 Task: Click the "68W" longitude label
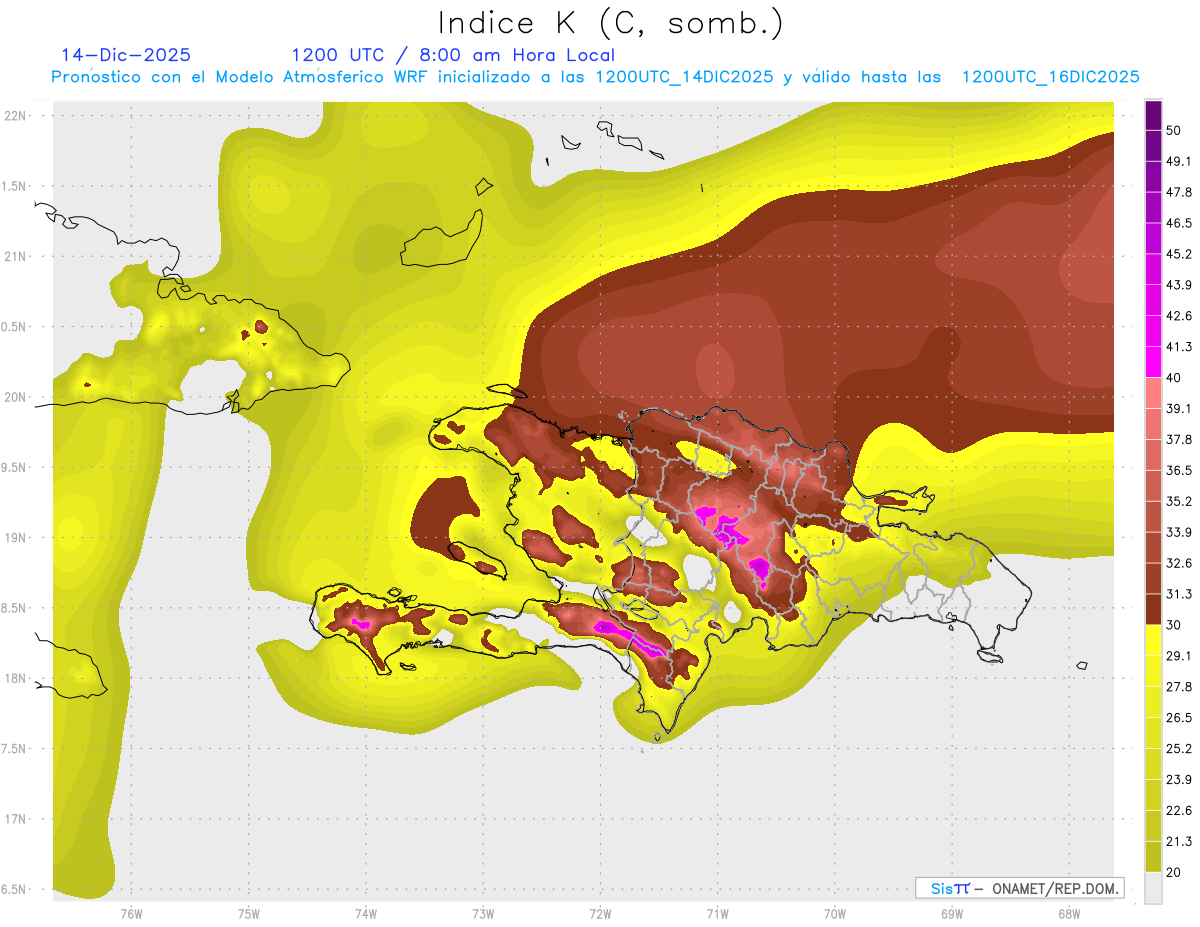[x=1068, y=913]
